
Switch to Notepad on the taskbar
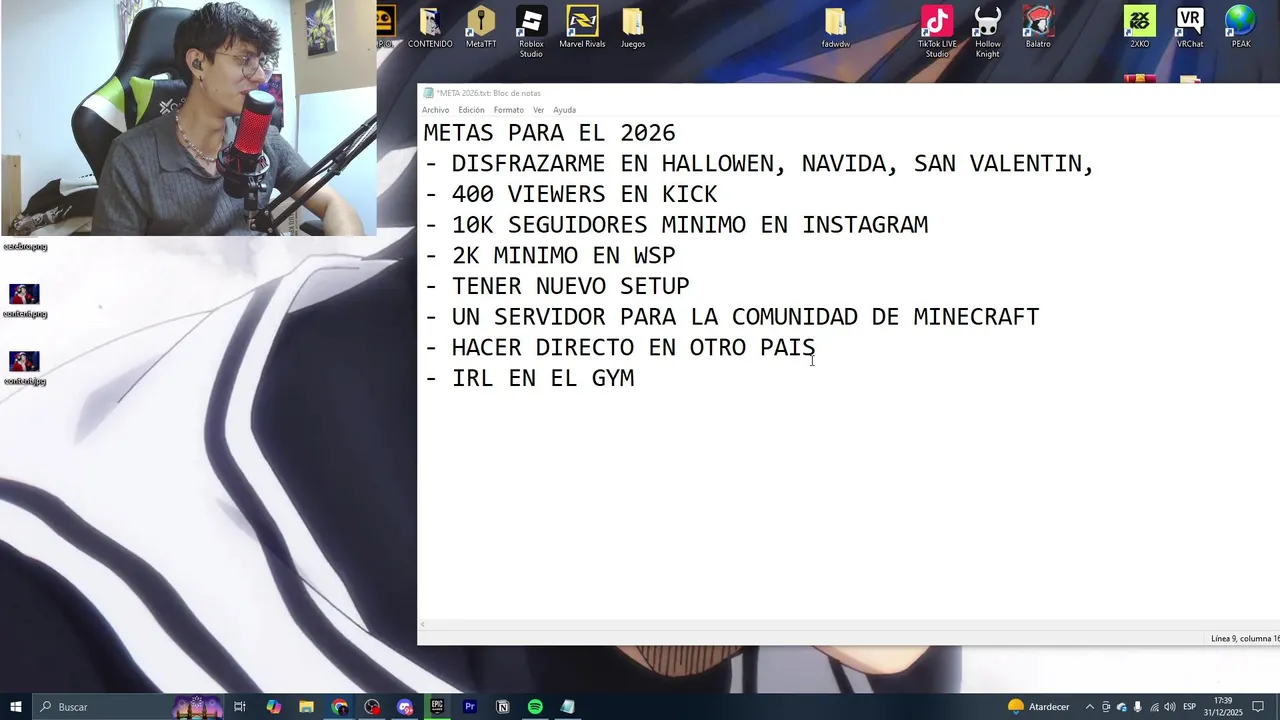click(x=568, y=707)
